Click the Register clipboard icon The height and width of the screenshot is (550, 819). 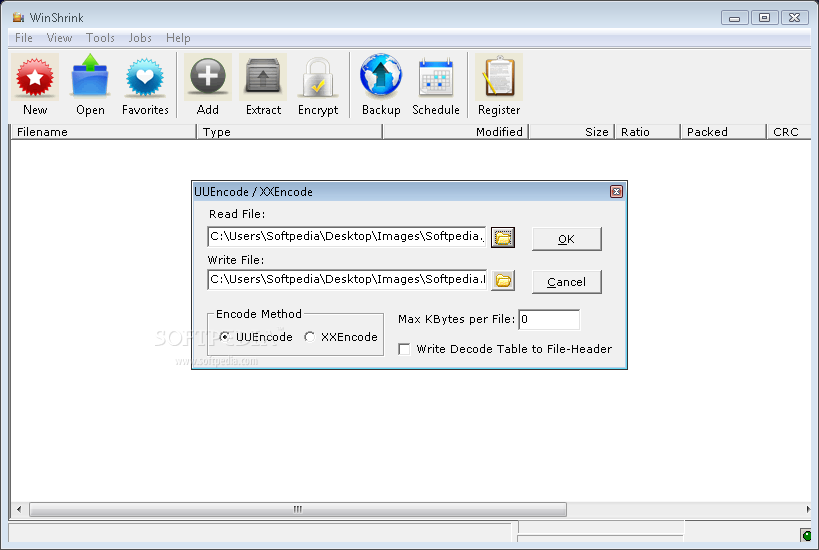499,77
